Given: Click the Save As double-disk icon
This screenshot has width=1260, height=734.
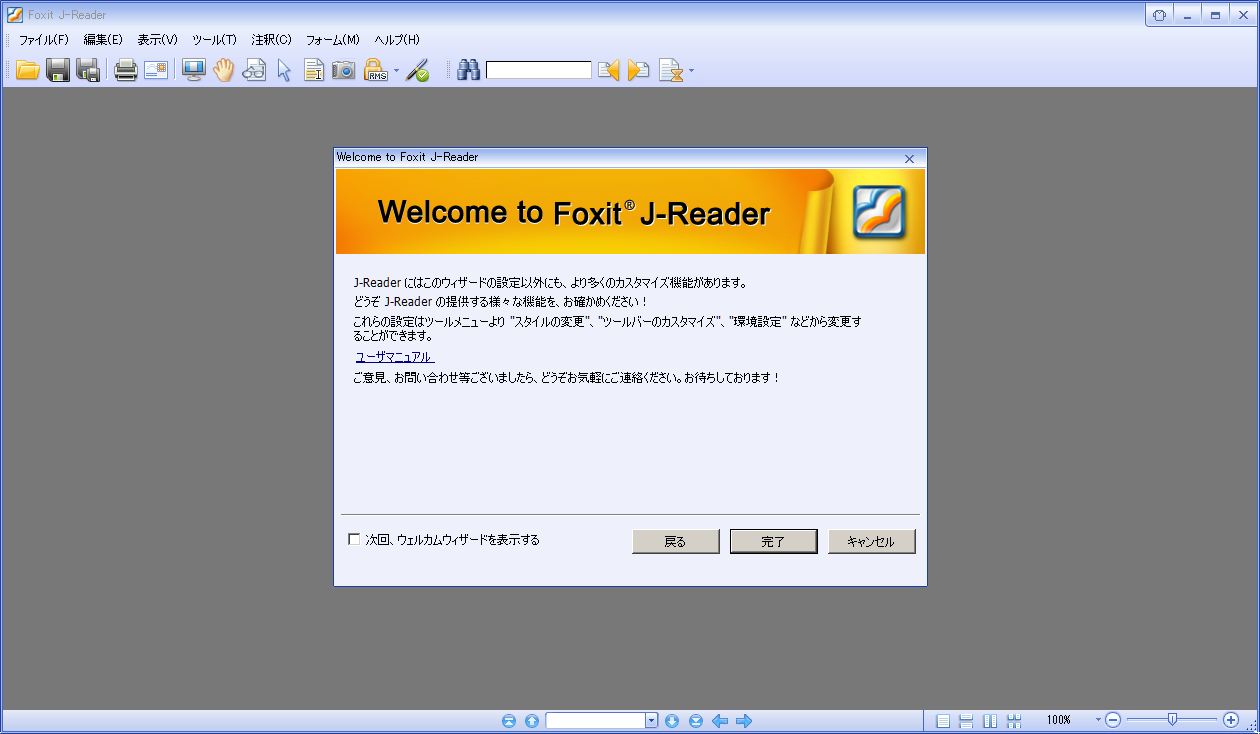Looking at the screenshot, I should [x=88, y=70].
